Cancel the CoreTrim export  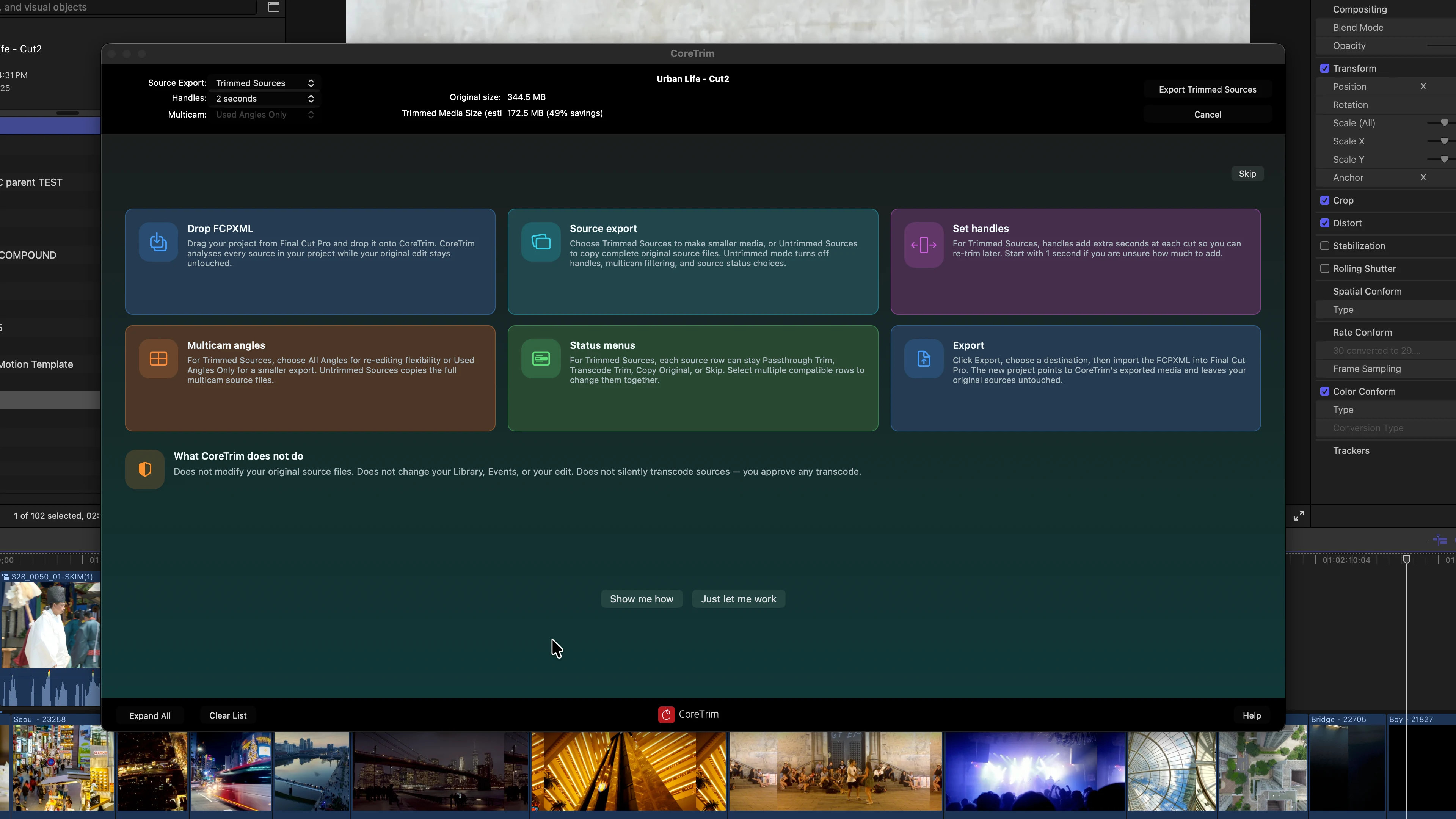tap(1208, 114)
